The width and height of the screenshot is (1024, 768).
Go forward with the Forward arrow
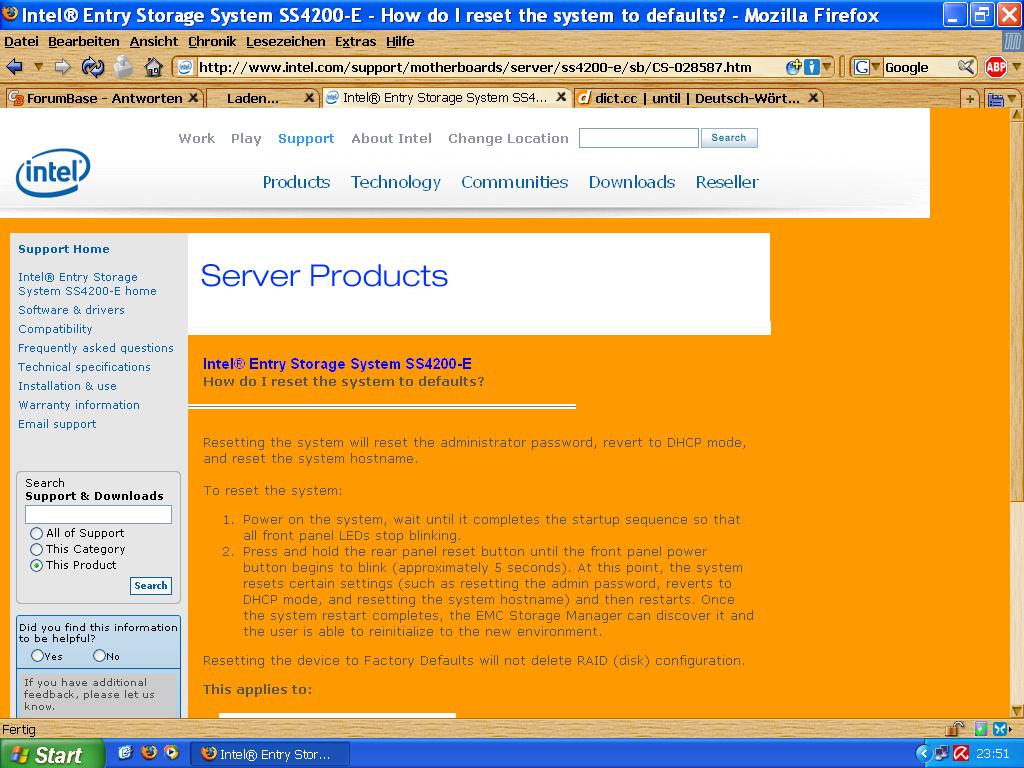62,67
